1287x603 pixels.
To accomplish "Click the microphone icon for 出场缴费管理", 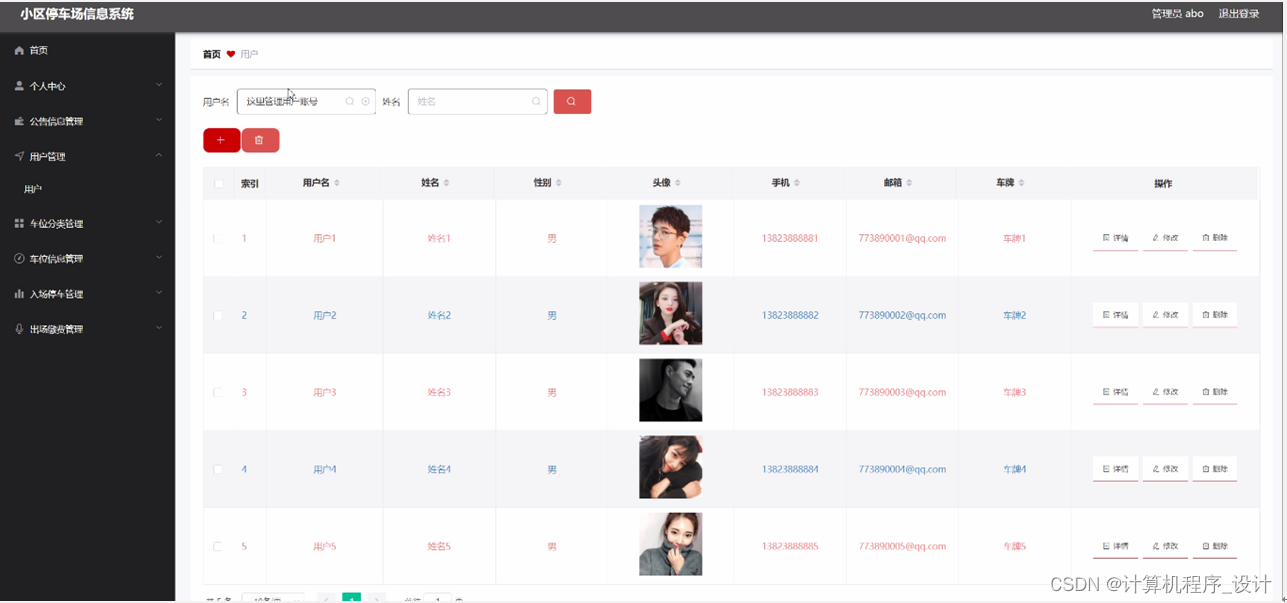I will 19,329.
